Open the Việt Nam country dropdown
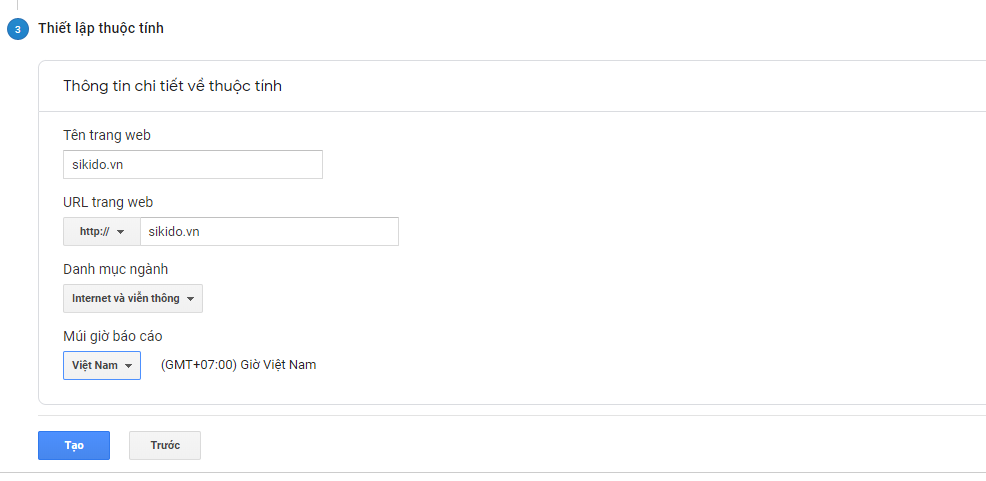Viewport: 986px width, 481px height. point(101,366)
